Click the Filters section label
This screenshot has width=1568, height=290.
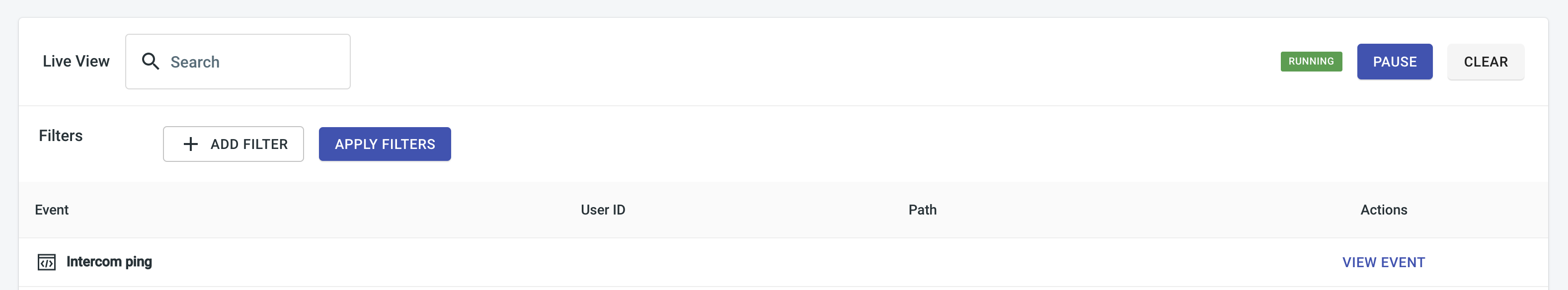[61, 136]
